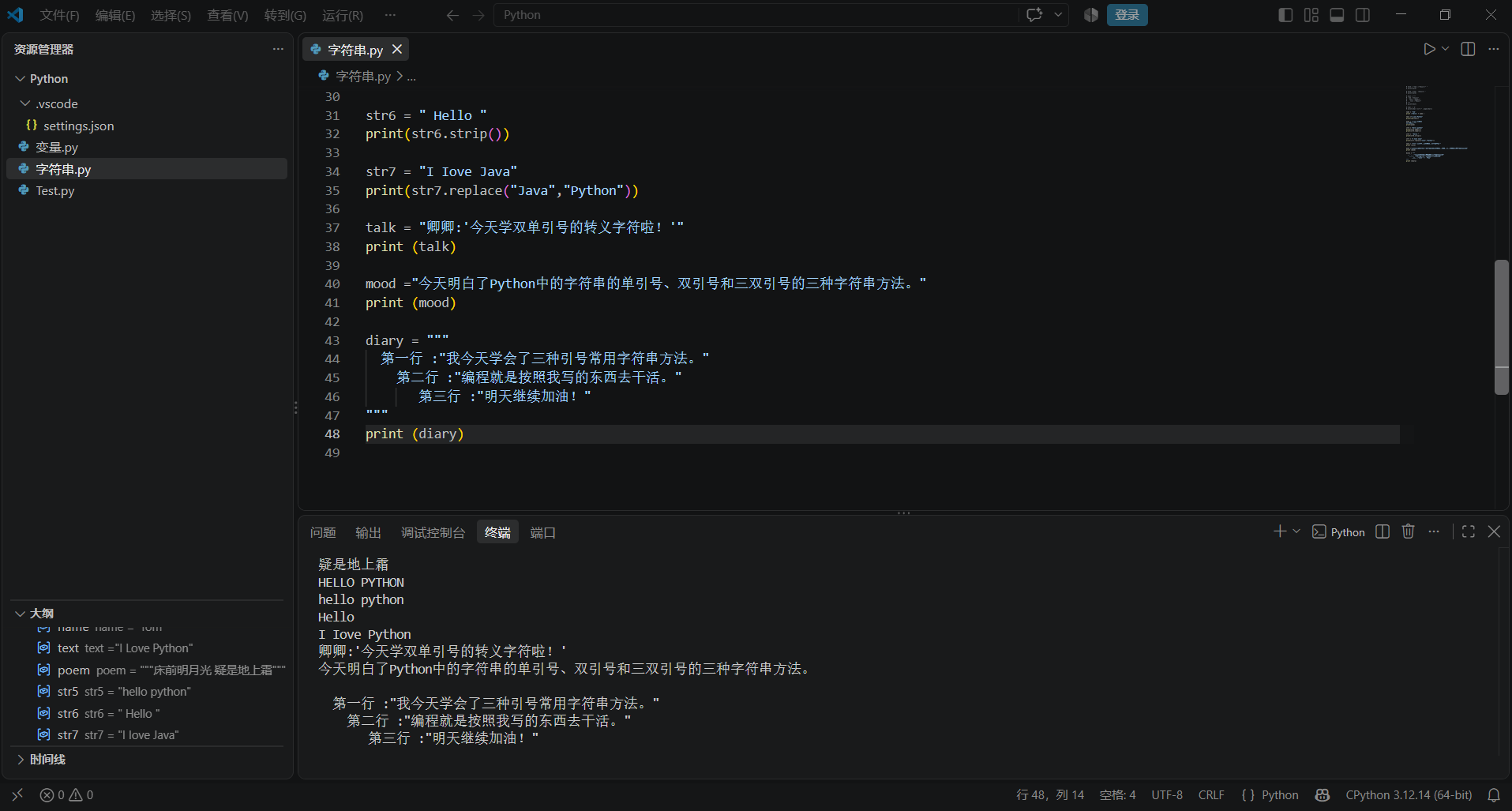Click the editor vertical scrollbar thumb

click(x=1502, y=327)
